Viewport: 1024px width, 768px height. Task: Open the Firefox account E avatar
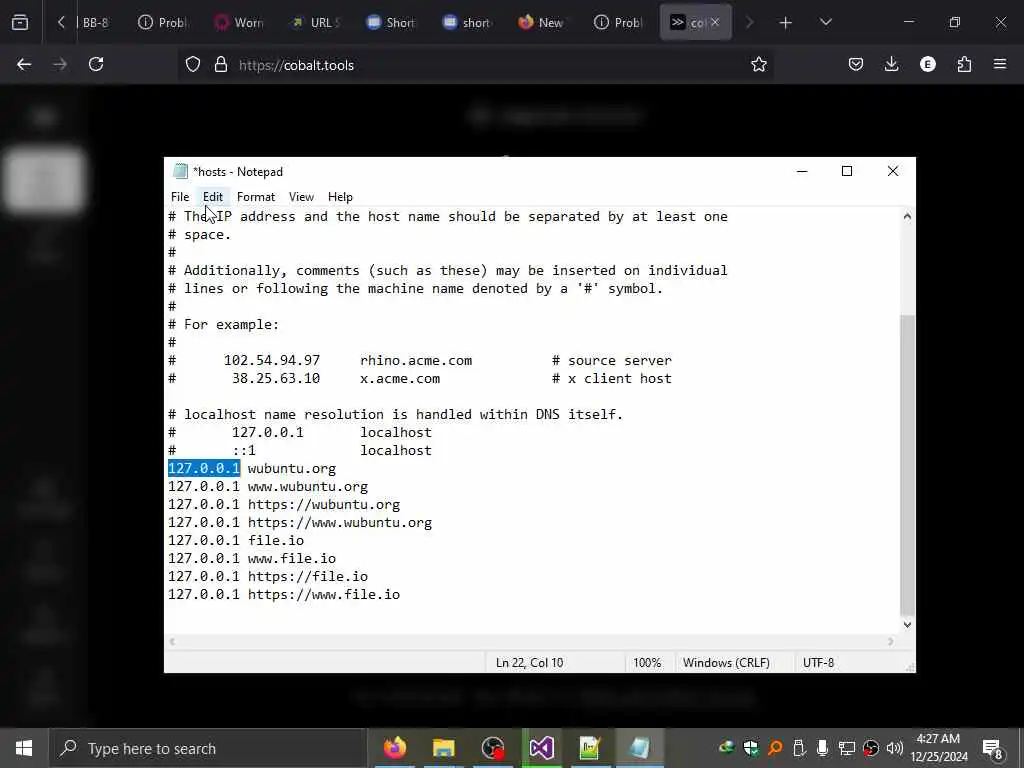coord(927,65)
